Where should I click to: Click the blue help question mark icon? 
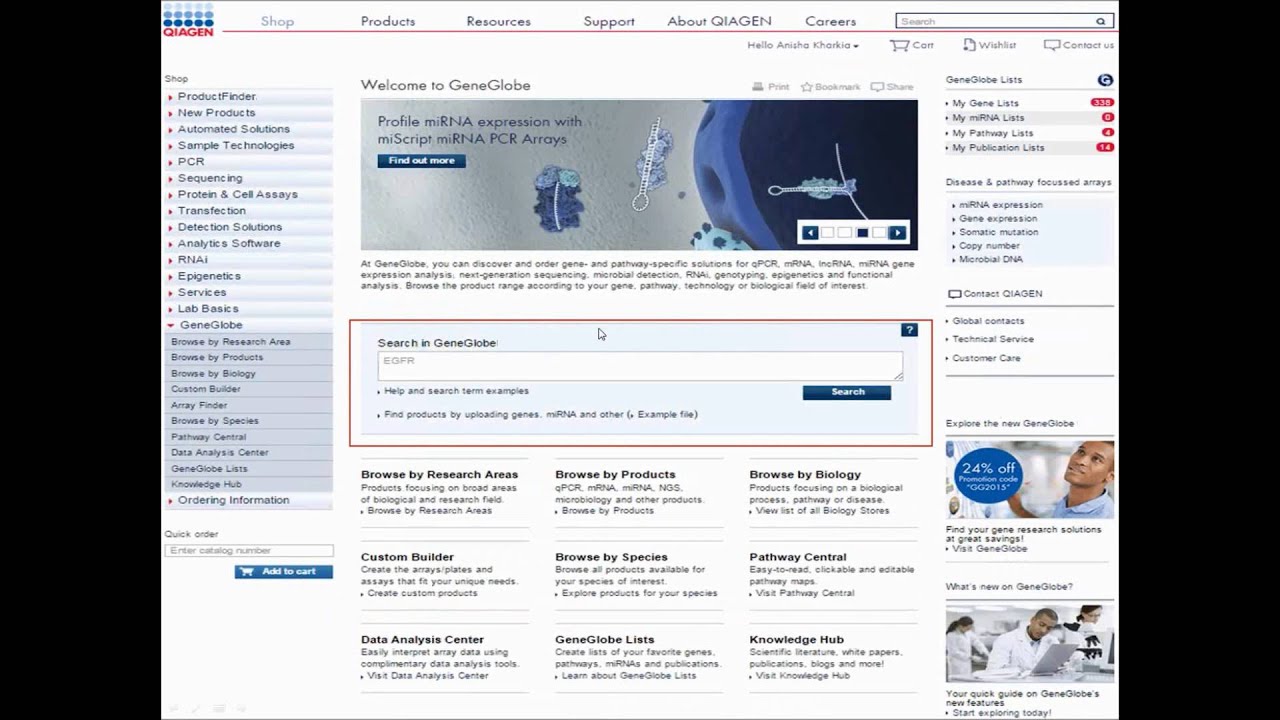click(x=908, y=330)
